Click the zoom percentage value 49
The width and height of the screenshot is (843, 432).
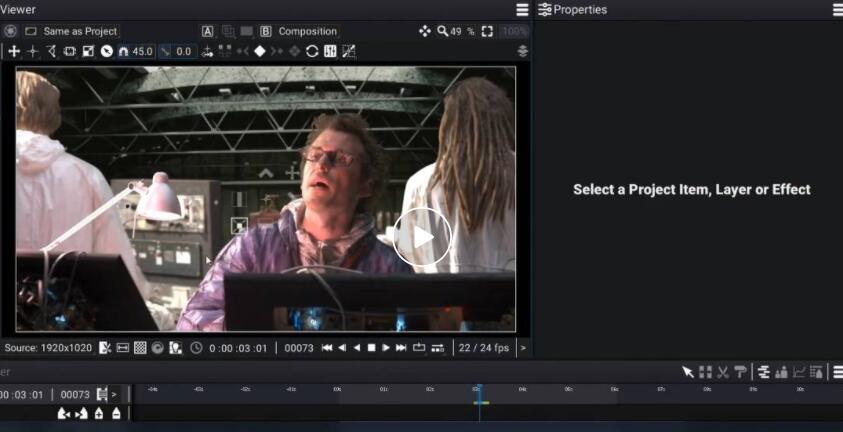(x=456, y=31)
